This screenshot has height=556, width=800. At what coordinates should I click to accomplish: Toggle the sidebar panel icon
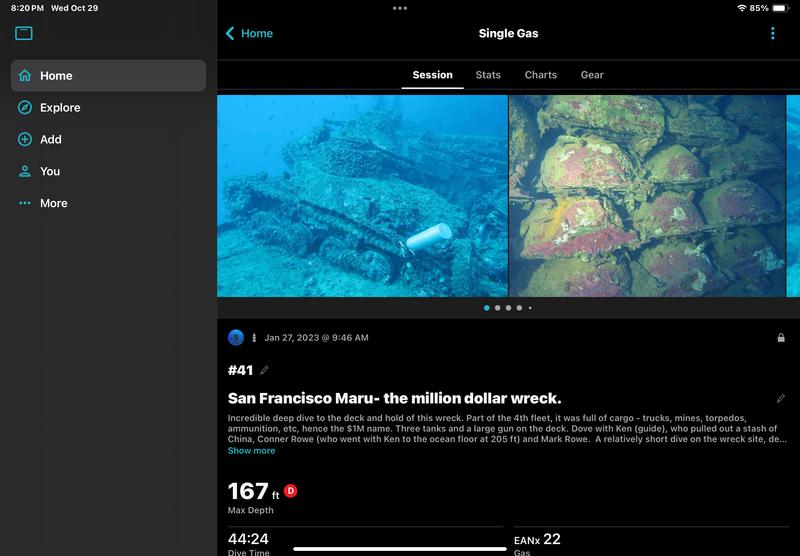tap(23, 33)
